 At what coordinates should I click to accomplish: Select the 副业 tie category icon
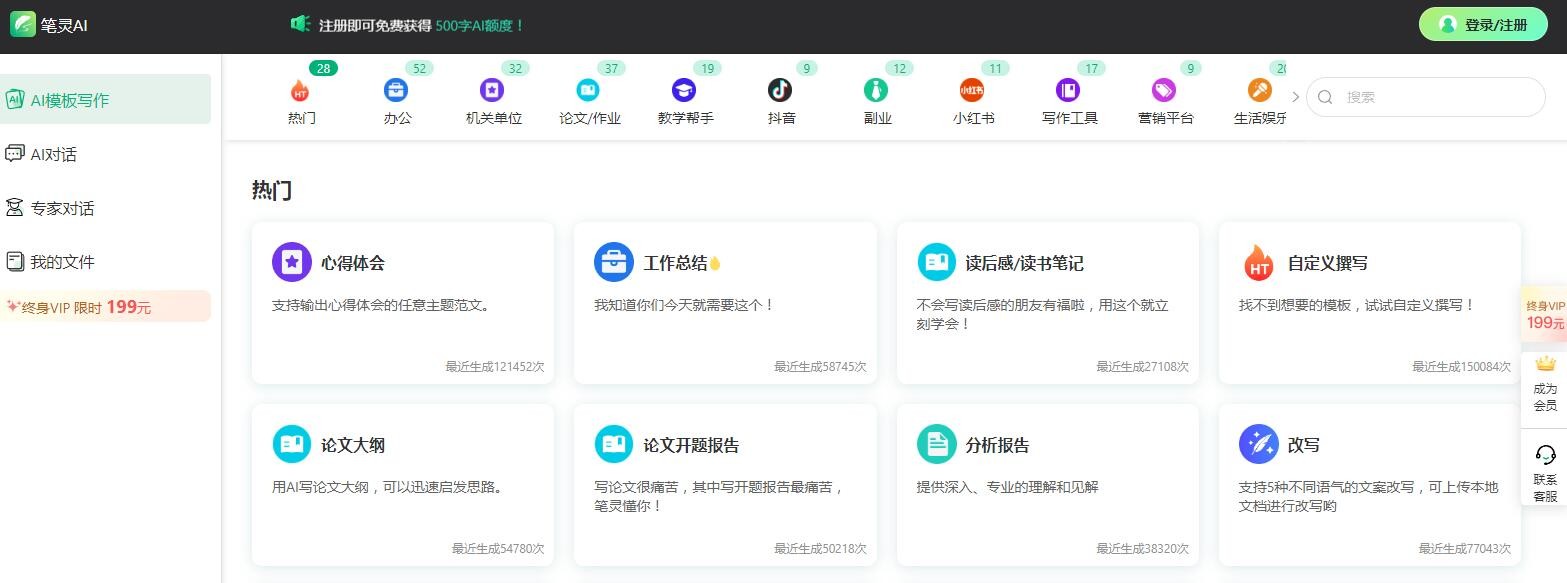click(876, 90)
